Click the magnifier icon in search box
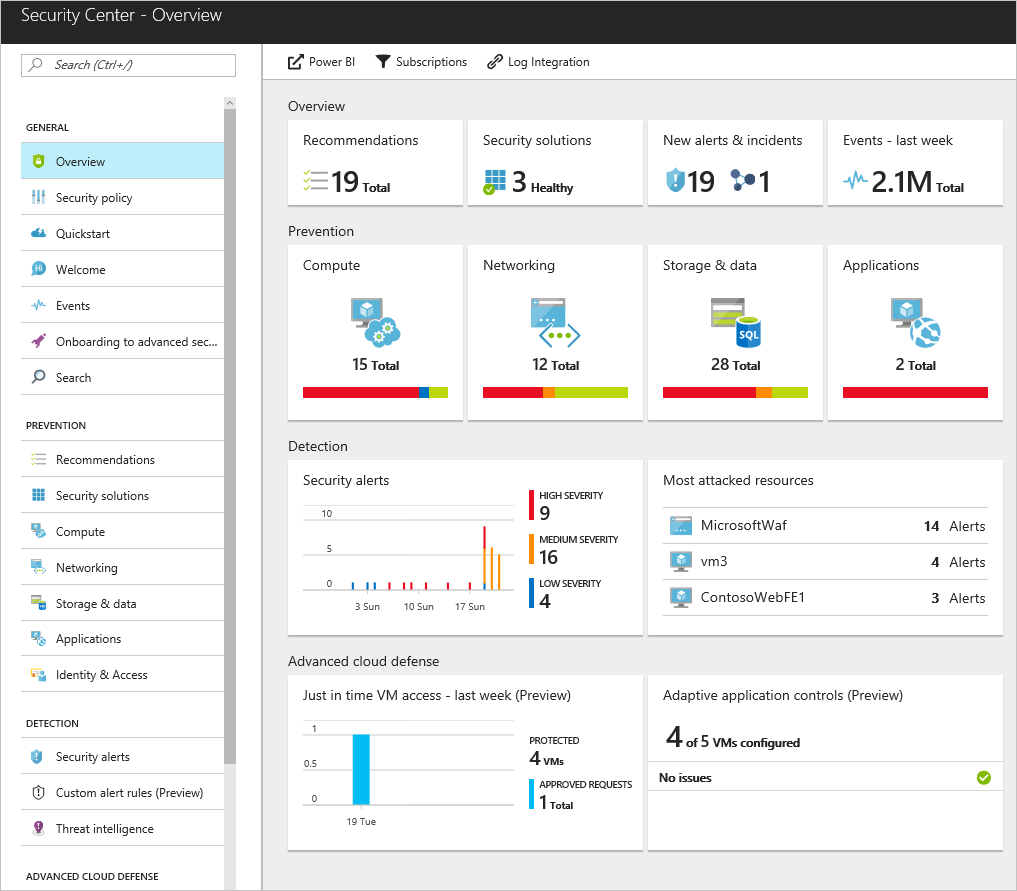1017x891 pixels. (x=36, y=64)
